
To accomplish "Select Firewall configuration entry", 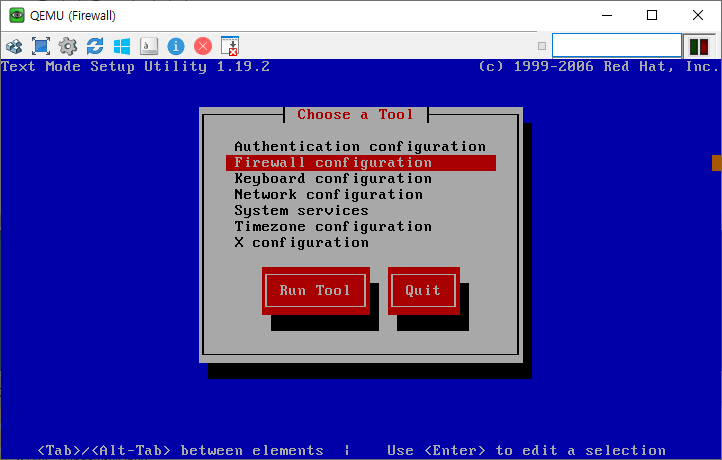I will [361, 163].
